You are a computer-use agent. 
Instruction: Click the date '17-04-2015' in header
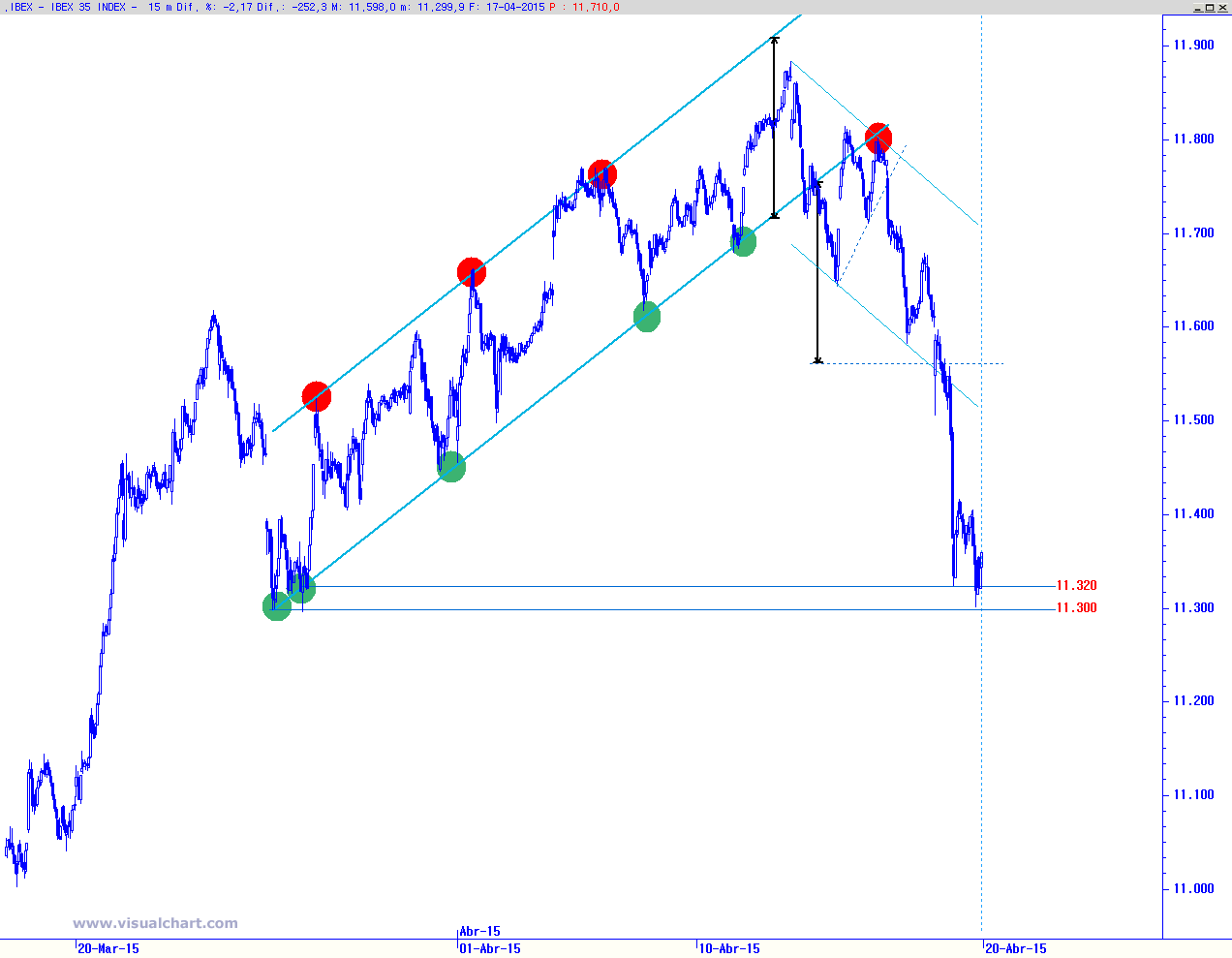tap(515, 7)
